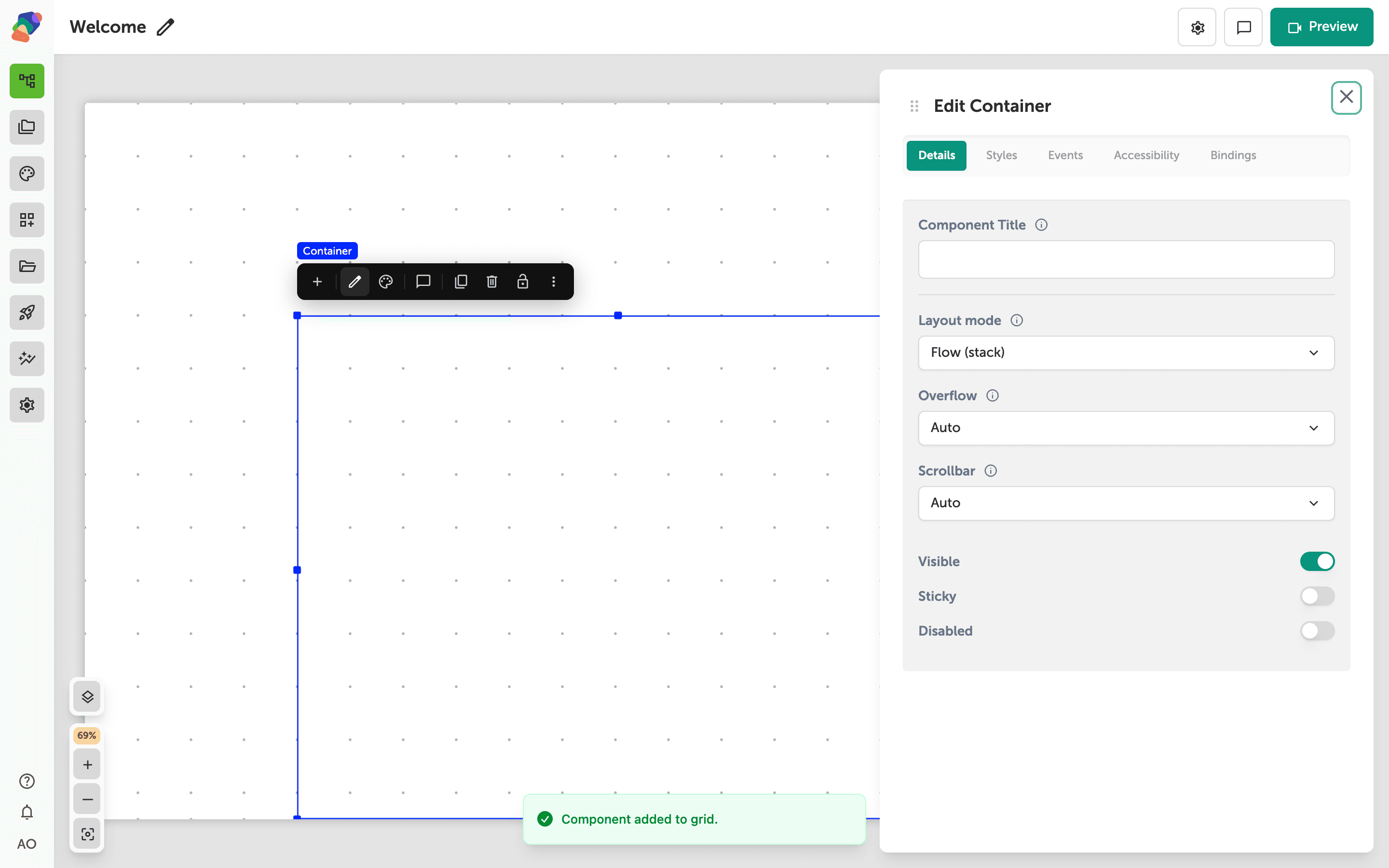Duplicate container with the copy icon
Screen dimensions: 1389x868
[x=461, y=281]
